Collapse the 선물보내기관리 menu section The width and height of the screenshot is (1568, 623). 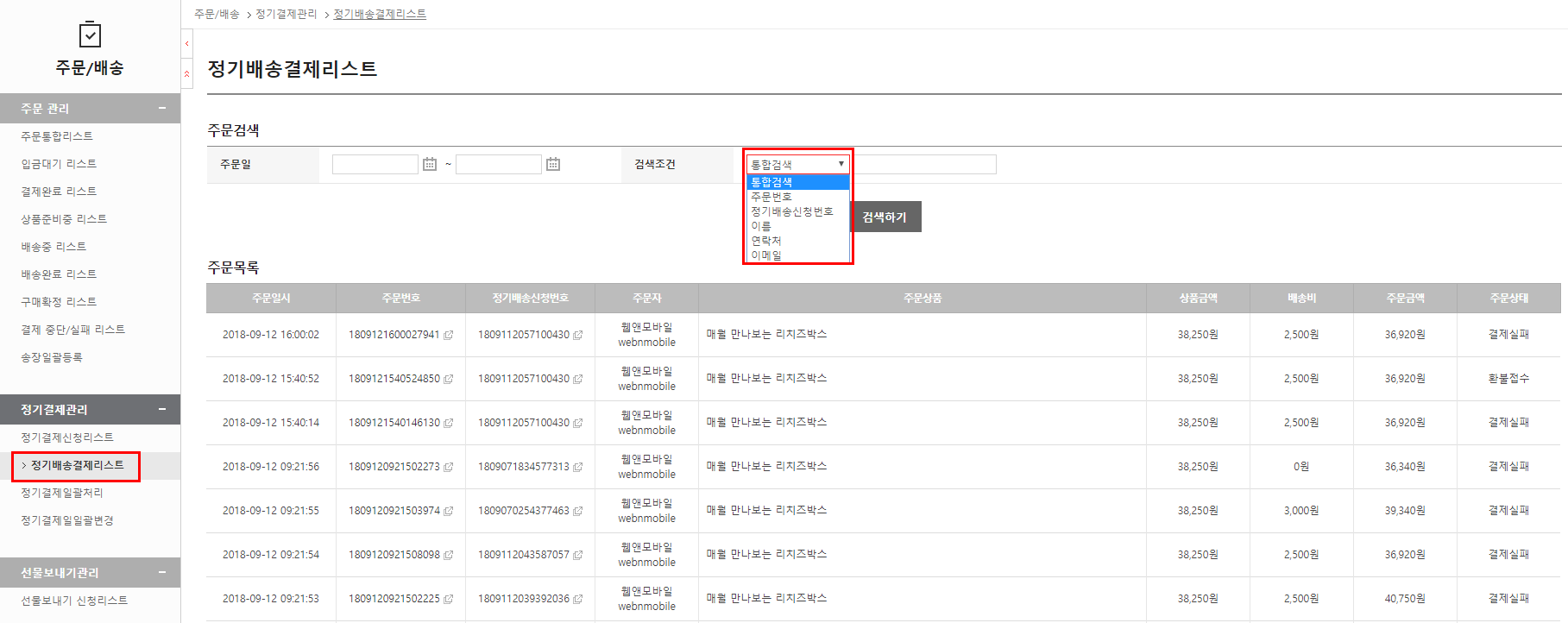pos(161,572)
